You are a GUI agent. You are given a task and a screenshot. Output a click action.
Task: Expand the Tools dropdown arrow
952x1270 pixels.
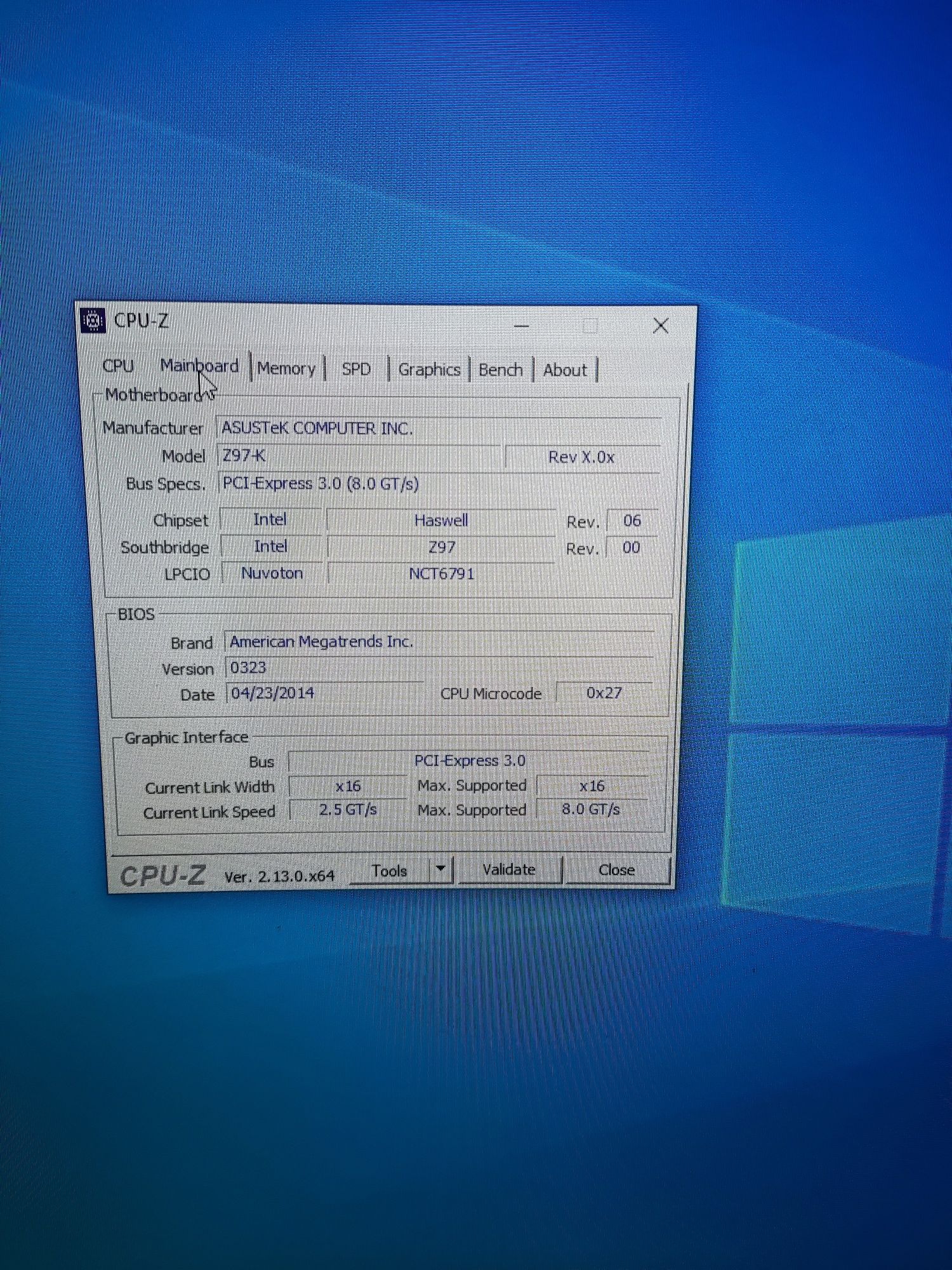442,869
